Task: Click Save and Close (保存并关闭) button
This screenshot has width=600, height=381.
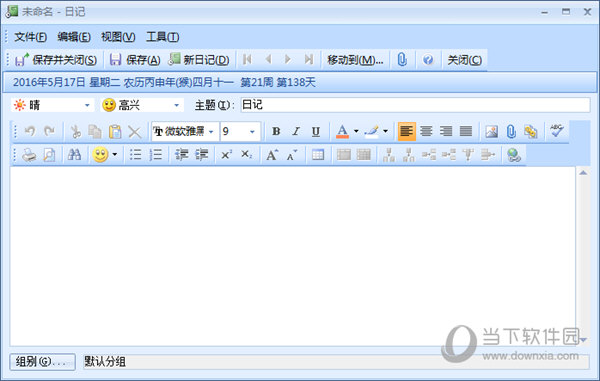Action: [x=56, y=60]
